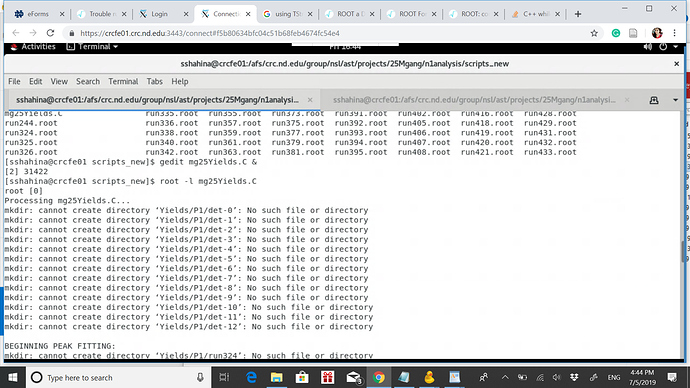The width and height of the screenshot is (690, 388).
Task: Open Microsoft Edge from taskbar
Action: (251, 377)
